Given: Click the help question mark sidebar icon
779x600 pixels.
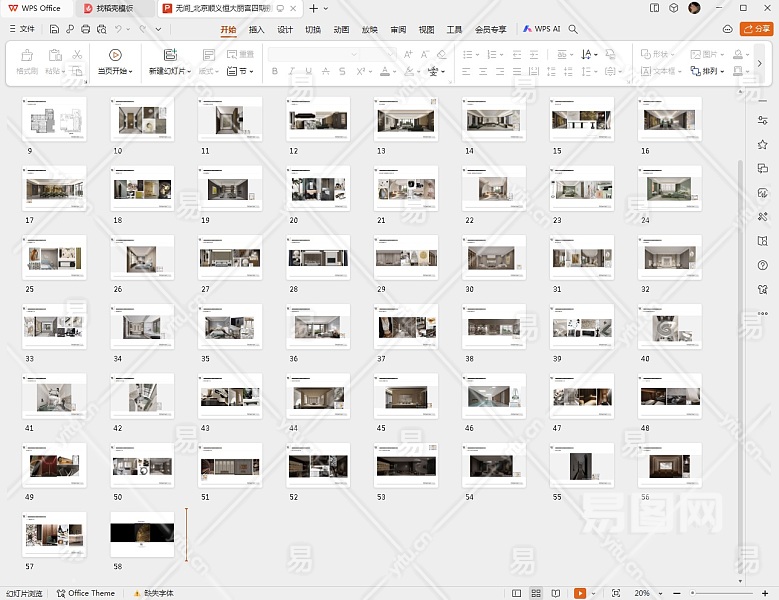Looking at the screenshot, I should pyautogui.click(x=762, y=263).
